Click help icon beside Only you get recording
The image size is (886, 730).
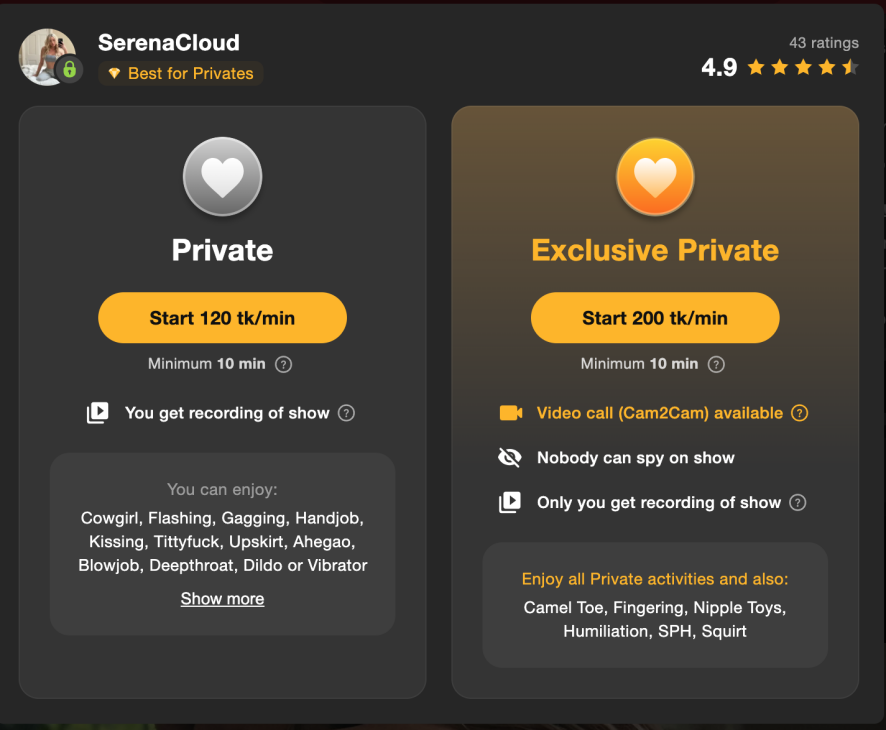tap(798, 502)
